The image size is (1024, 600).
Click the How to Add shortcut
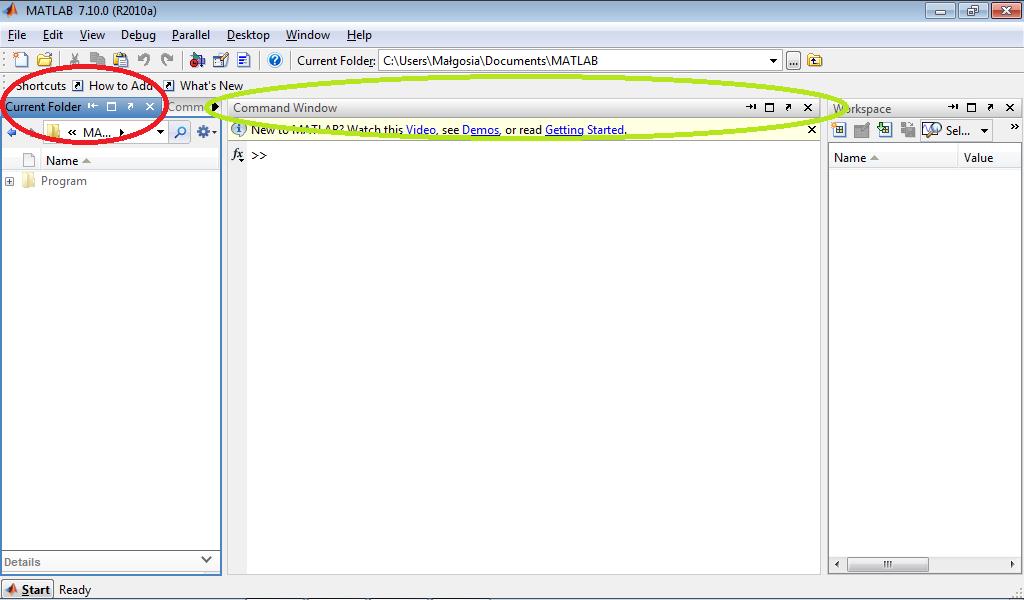(112, 86)
